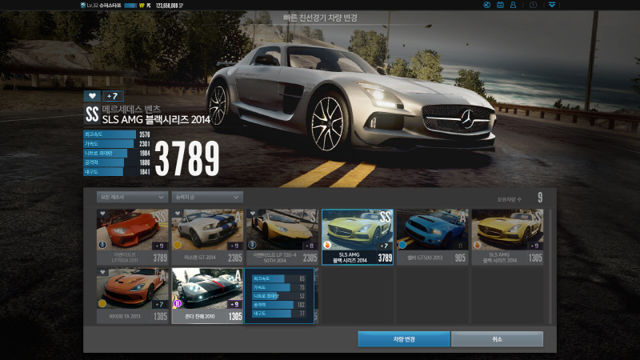640x360 pixels.
Task: Open the first filter dropdown above car list
Action: coord(132,197)
